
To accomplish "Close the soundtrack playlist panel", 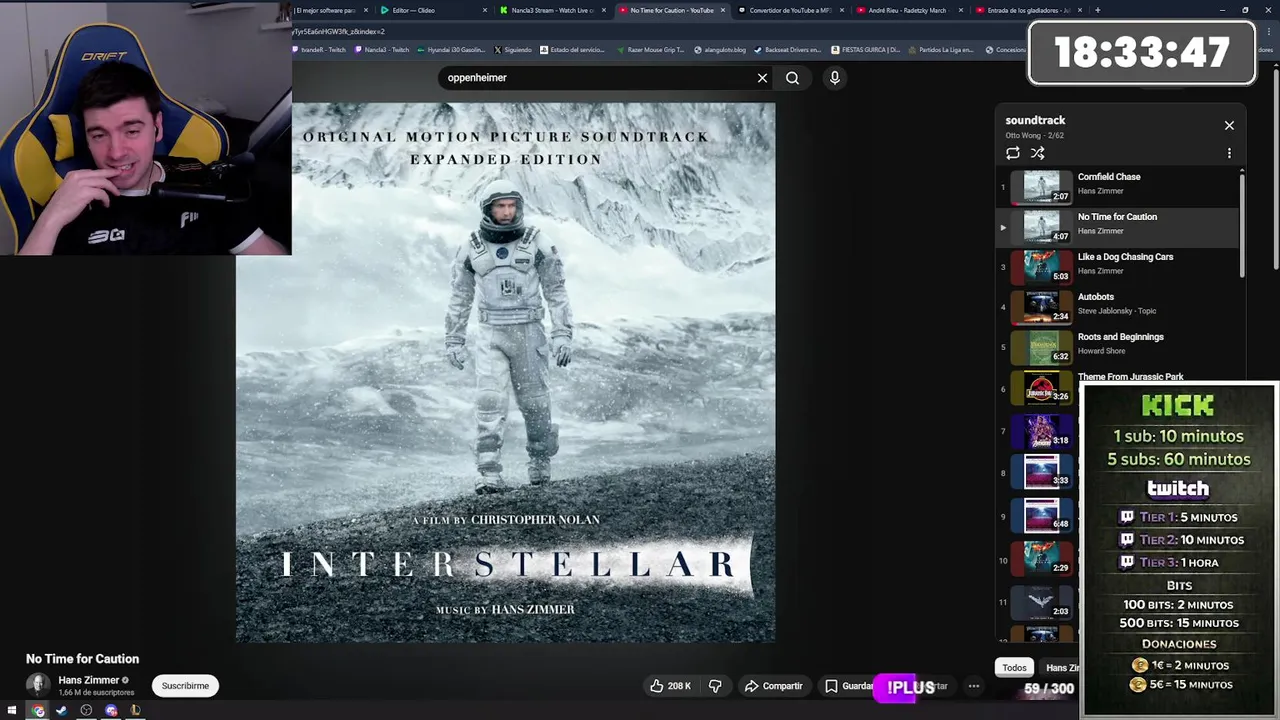I will pyautogui.click(x=1229, y=125).
